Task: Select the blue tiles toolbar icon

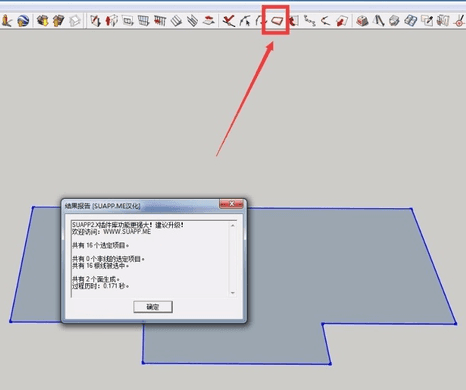Action: pyautogui.click(x=410, y=21)
